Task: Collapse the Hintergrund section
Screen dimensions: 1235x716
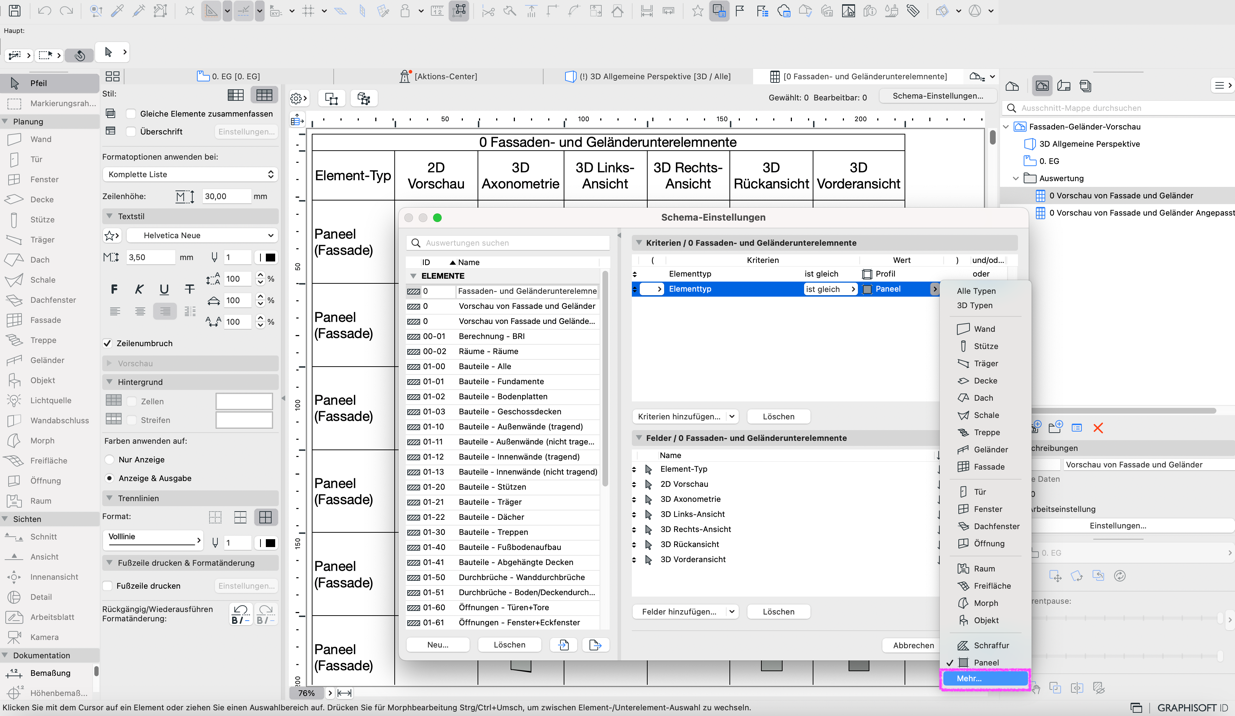Action: coord(109,382)
